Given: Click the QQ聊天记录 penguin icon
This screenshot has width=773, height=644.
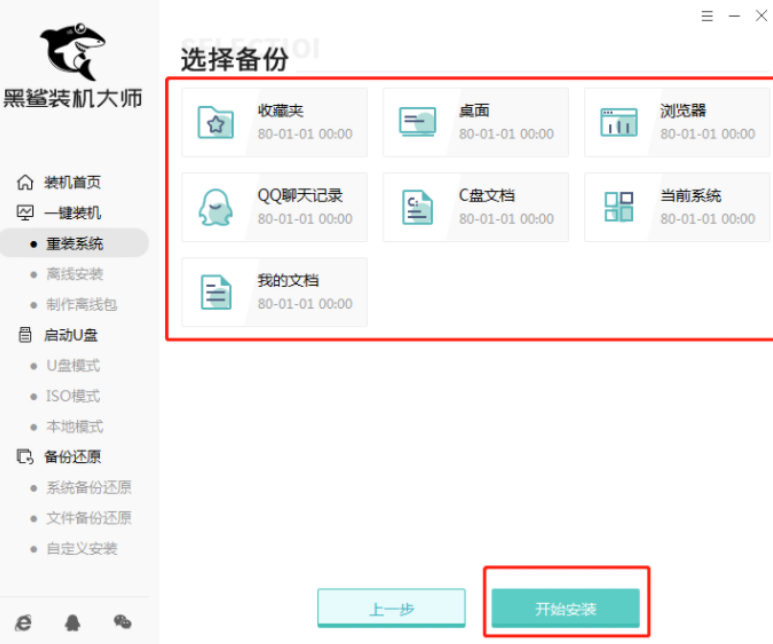Looking at the screenshot, I should click(215, 207).
